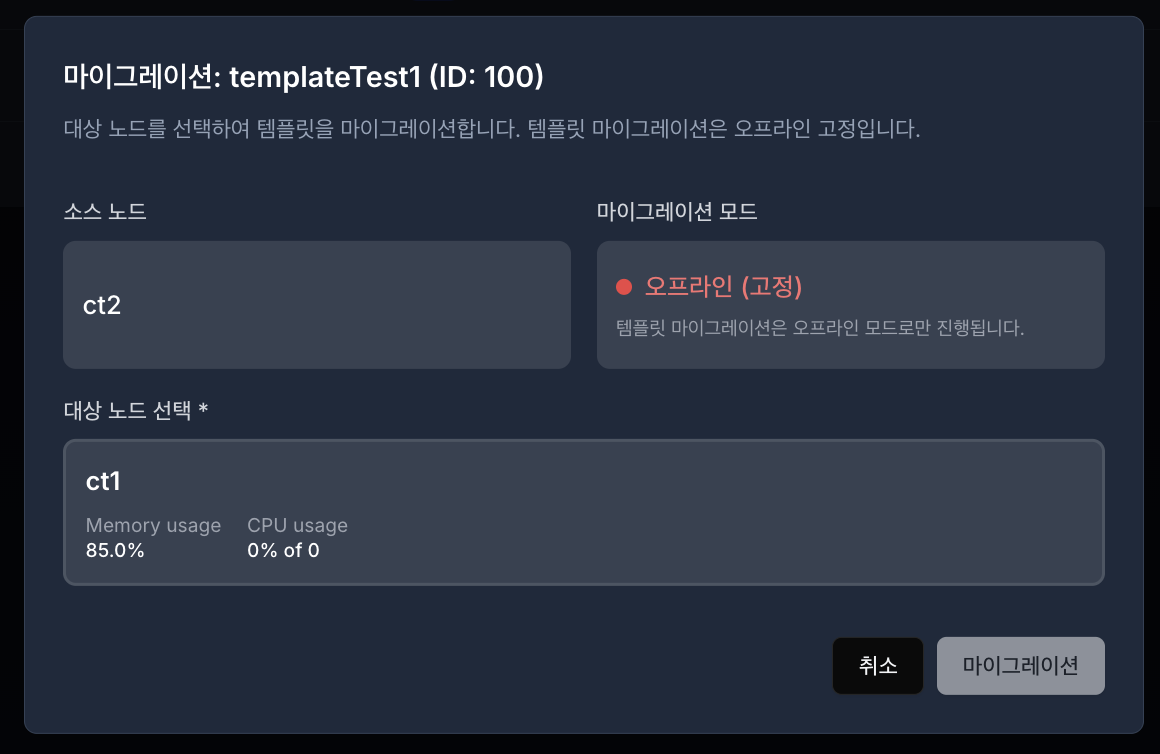This screenshot has height=754, width=1160.
Task: Click the 마이그레이션 button to migrate
Action: click(1020, 665)
